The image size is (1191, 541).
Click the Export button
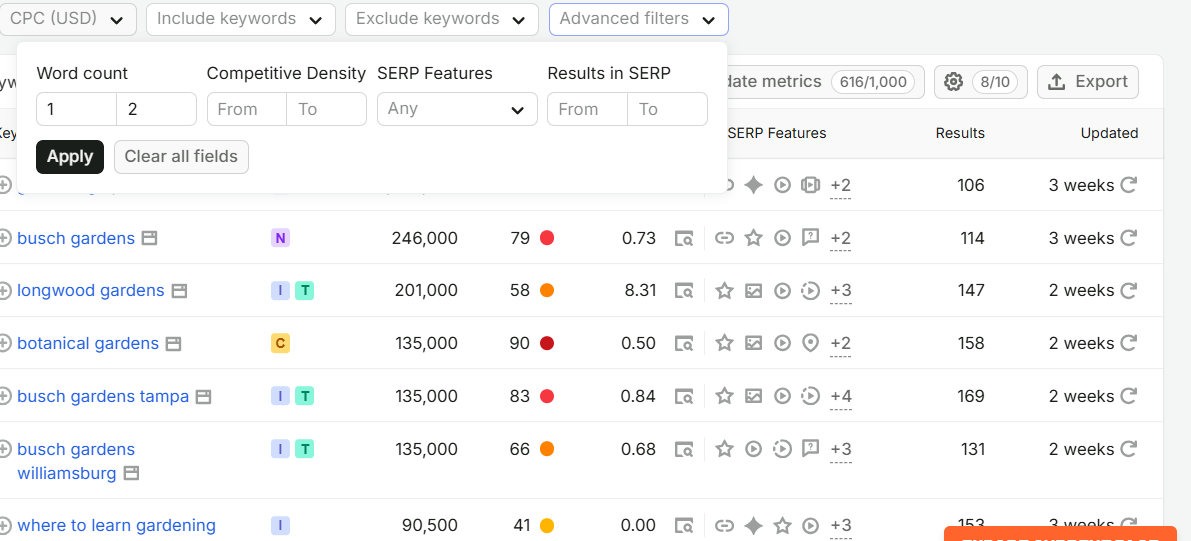tap(1088, 82)
